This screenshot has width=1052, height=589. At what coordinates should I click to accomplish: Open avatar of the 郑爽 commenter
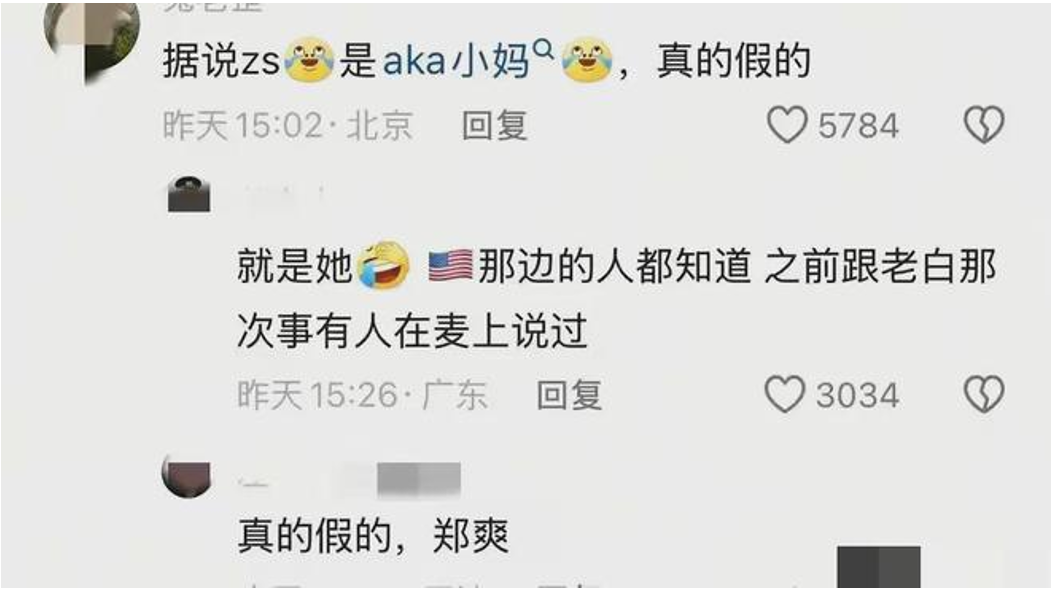click(x=187, y=476)
